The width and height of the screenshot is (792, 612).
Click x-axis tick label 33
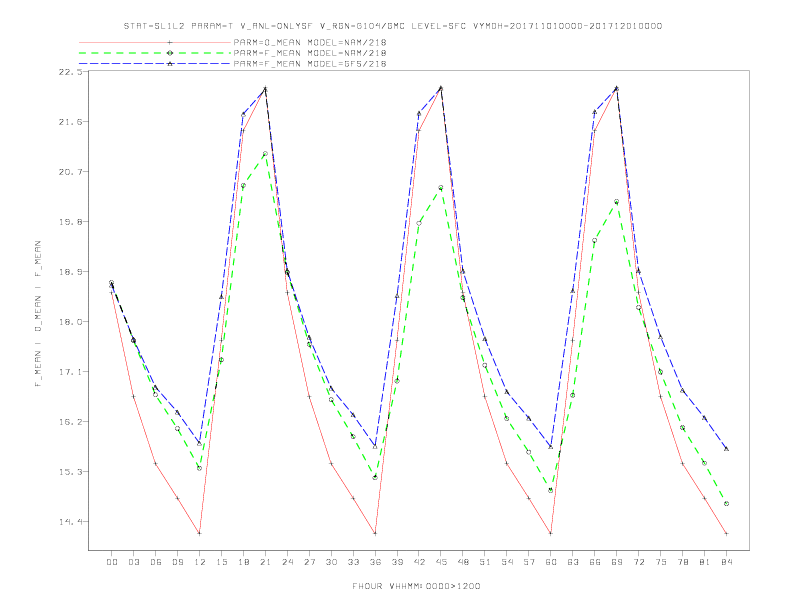[x=353, y=562]
